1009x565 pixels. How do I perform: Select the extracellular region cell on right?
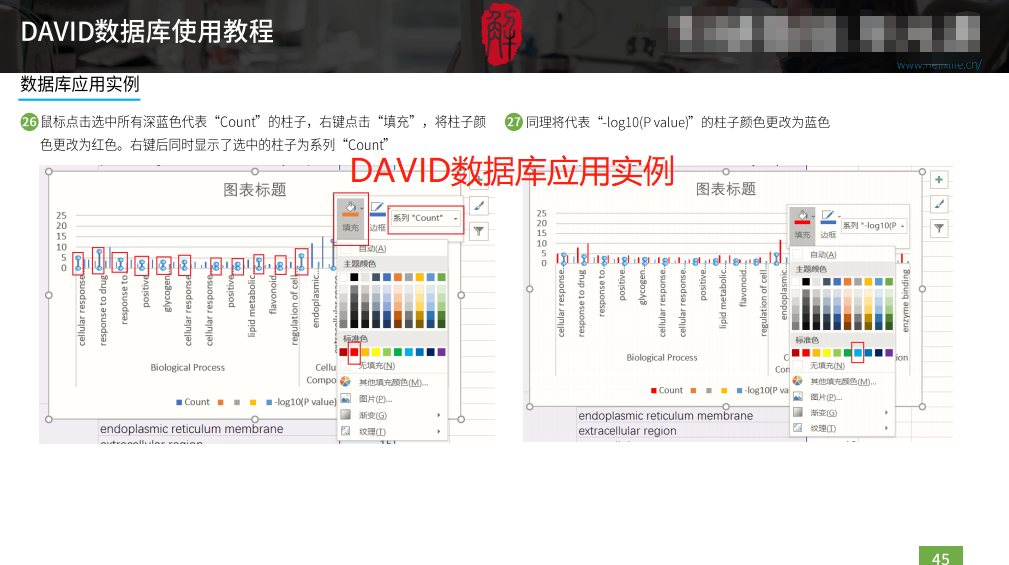[627, 431]
